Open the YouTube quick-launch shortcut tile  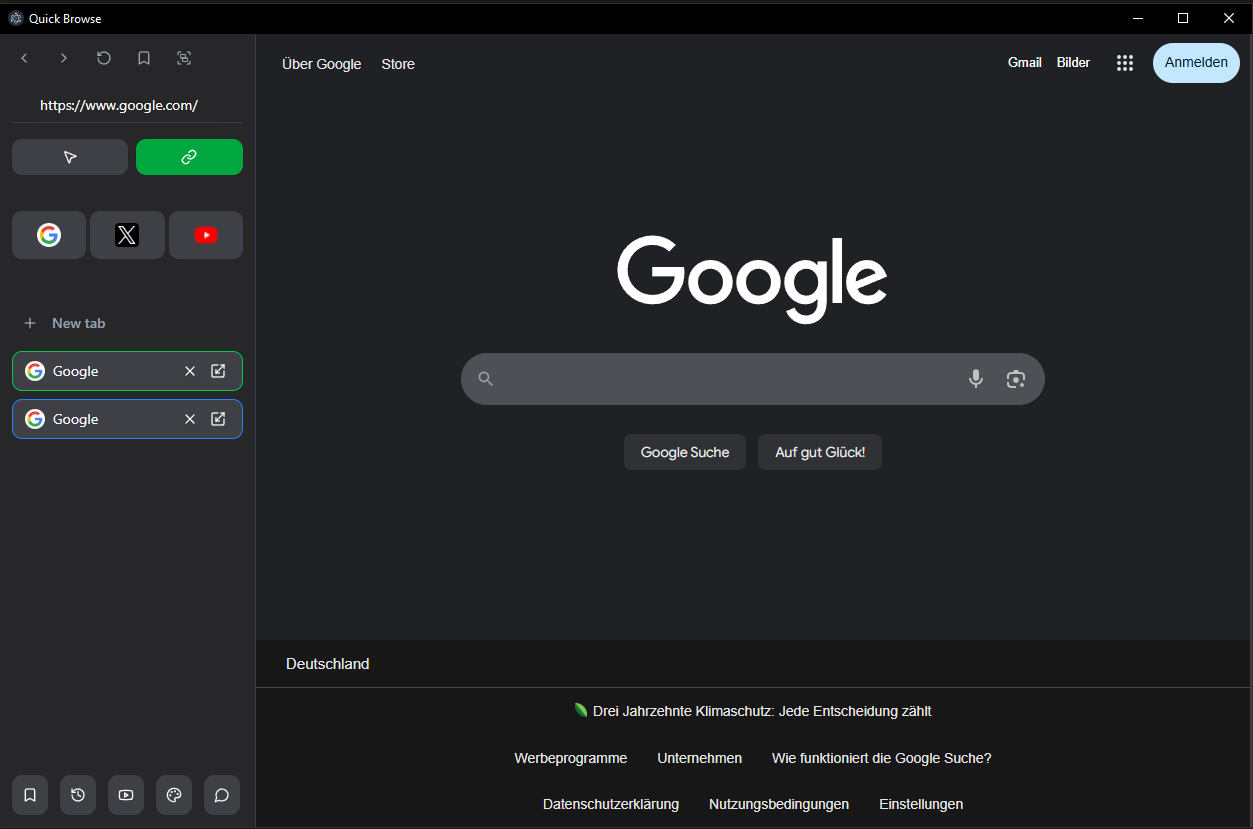pyautogui.click(x=206, y=235)
